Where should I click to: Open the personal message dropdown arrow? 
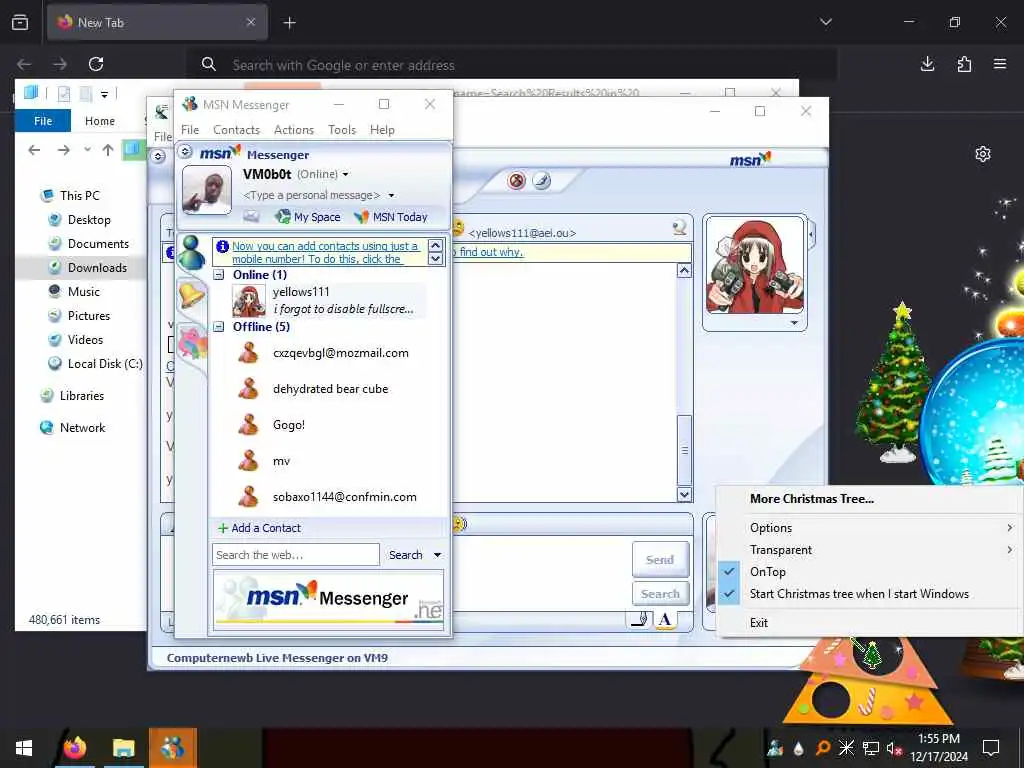tap(391, 195)
